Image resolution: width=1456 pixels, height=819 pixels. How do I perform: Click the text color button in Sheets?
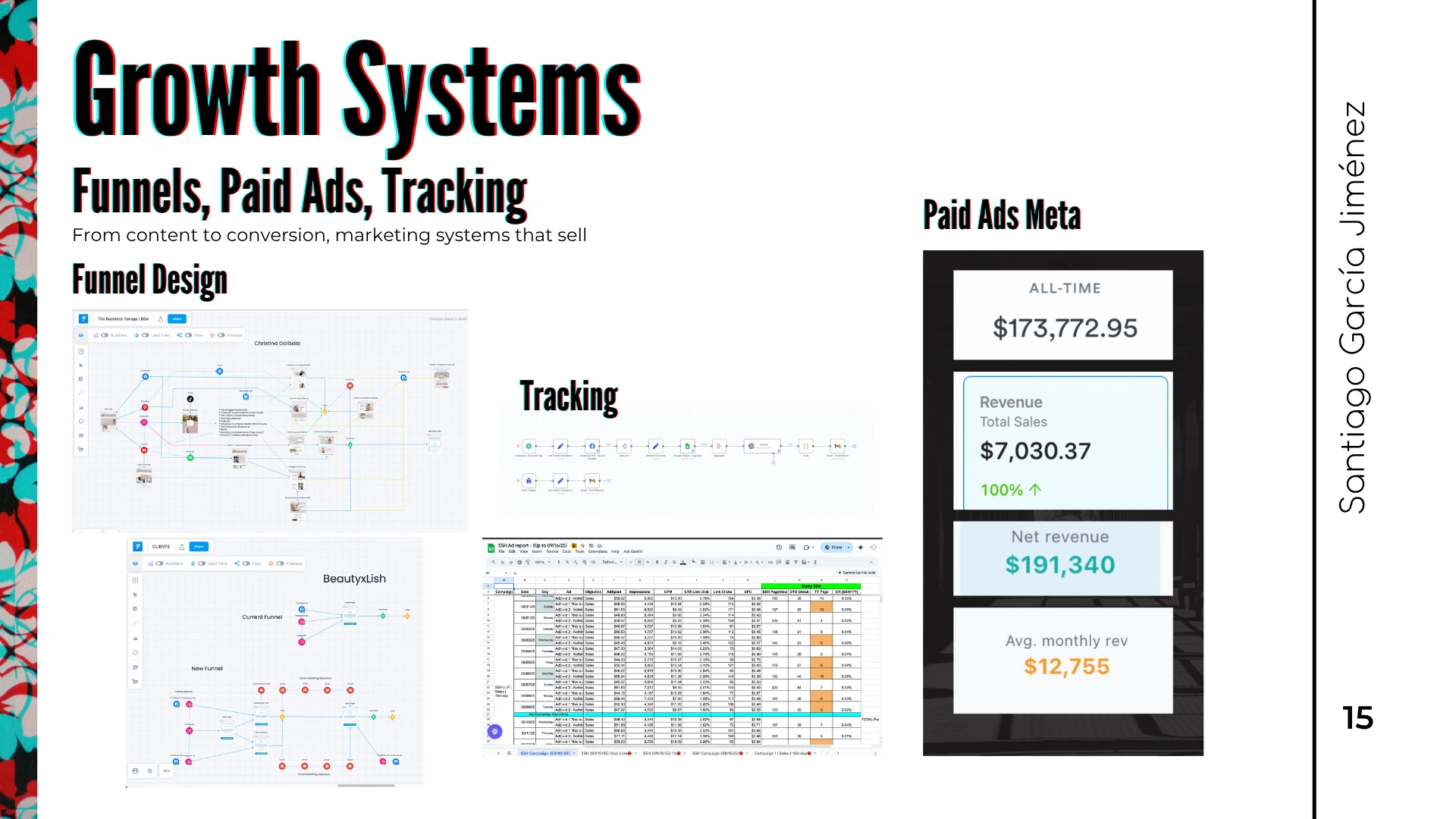[x=683, y=562]
